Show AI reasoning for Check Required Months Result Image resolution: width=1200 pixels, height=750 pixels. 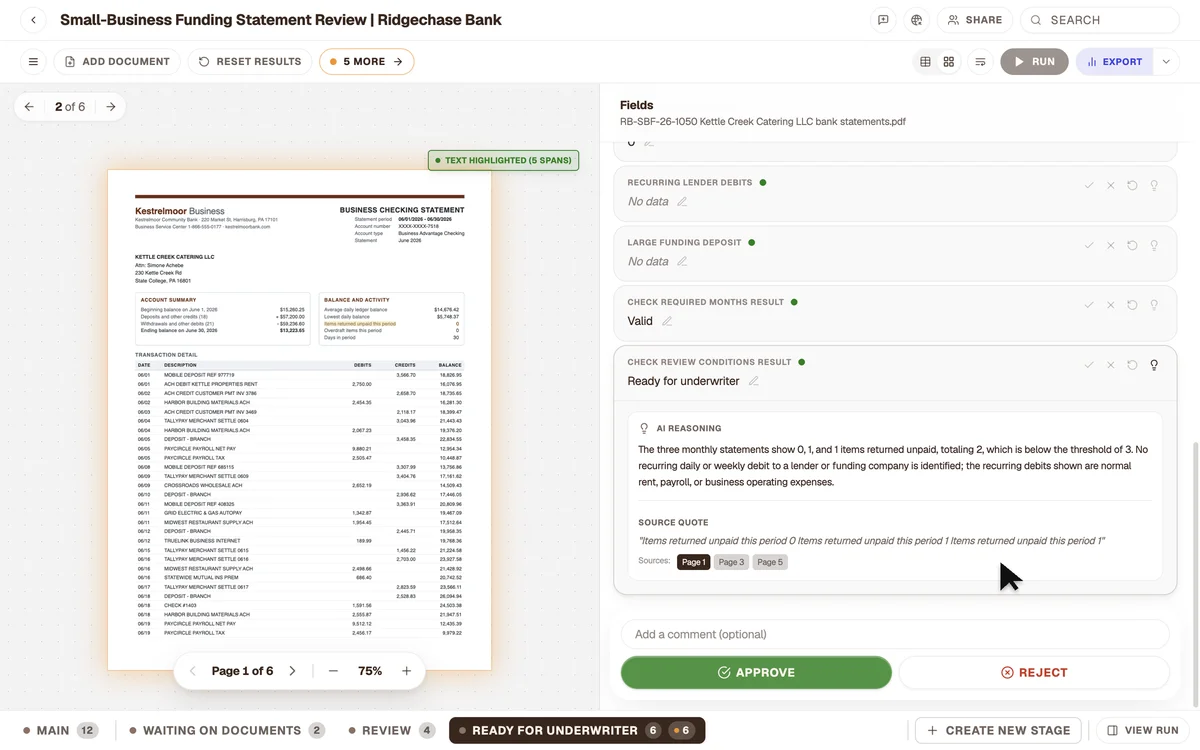(1154, 305)
